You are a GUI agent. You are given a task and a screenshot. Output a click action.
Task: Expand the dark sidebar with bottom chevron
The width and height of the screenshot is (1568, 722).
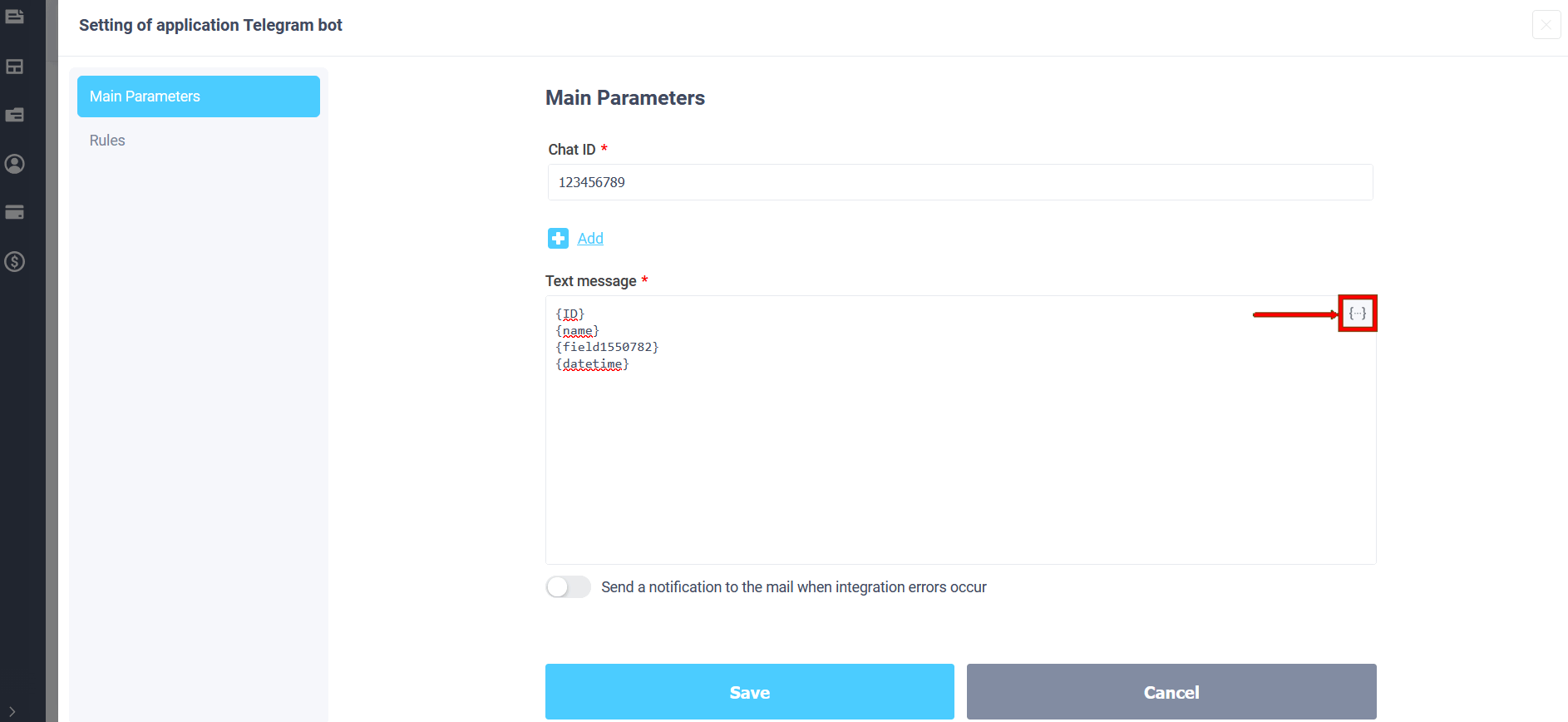pos(12,711)
